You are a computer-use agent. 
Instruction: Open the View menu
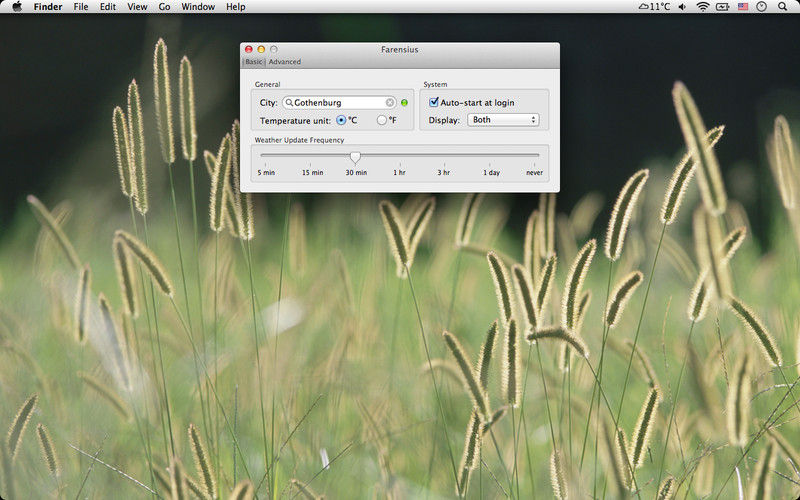137,7
